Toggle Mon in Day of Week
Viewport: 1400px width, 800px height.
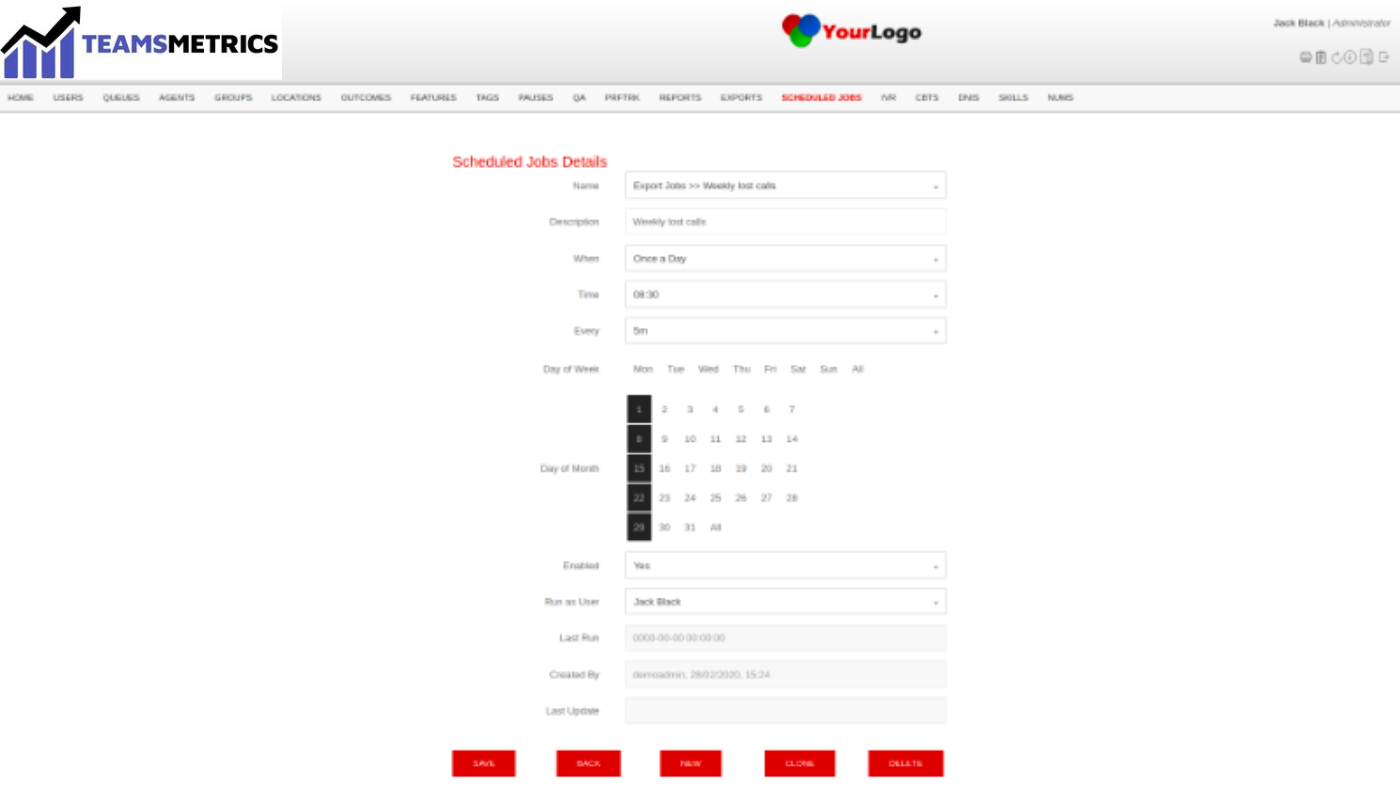pos(643,369)
